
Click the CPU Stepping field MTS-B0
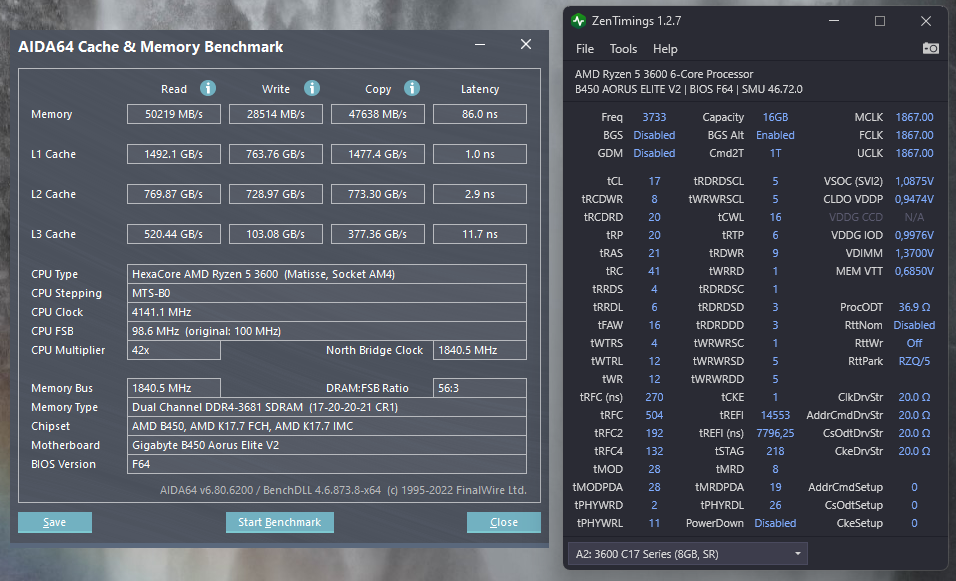(327, 293)
